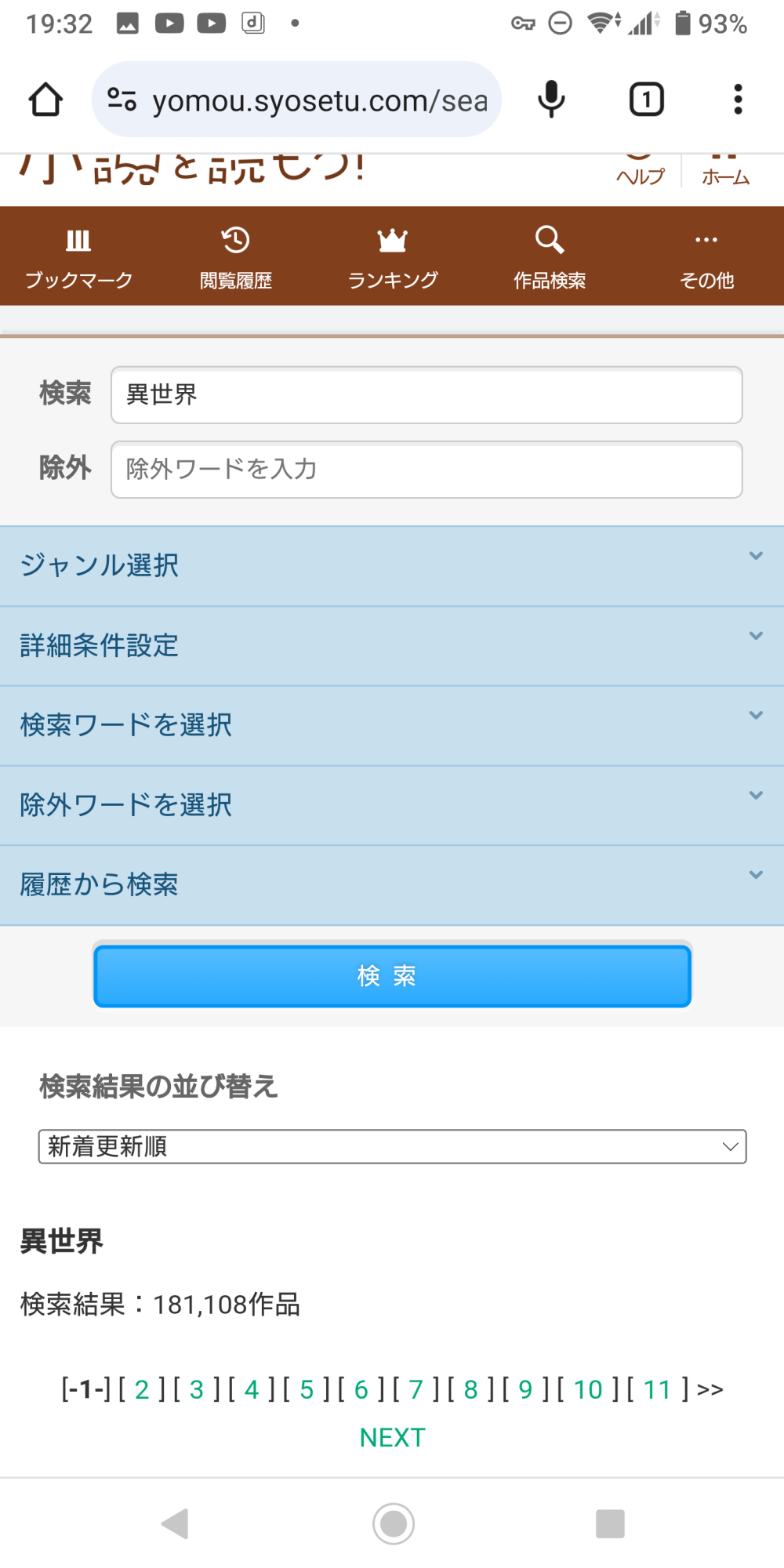
Task: Open 閲覧履歴 browsing history
Action: (235, 256)
